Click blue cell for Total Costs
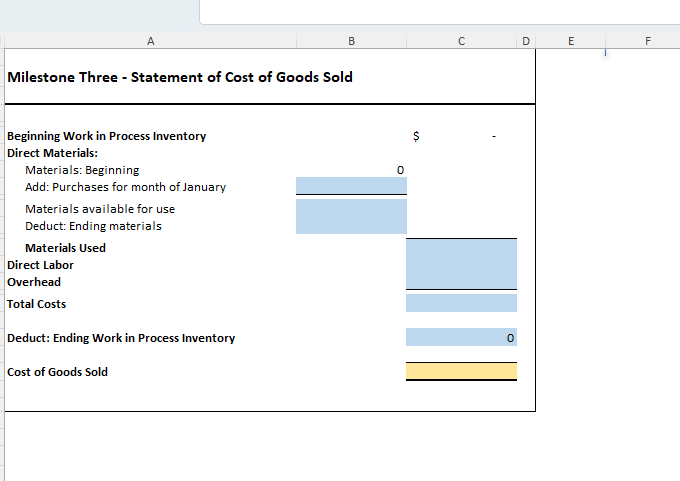680x481 pixels. (461, 303)
